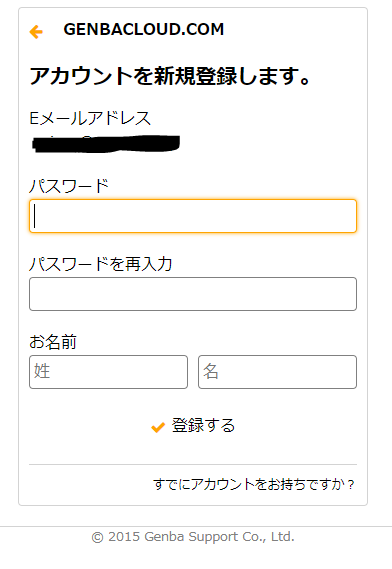Image resolution: width=392 pixels, height=569 pixels.
Task: Click the orange checkmark beside 登録する
Action: [158, 427]
